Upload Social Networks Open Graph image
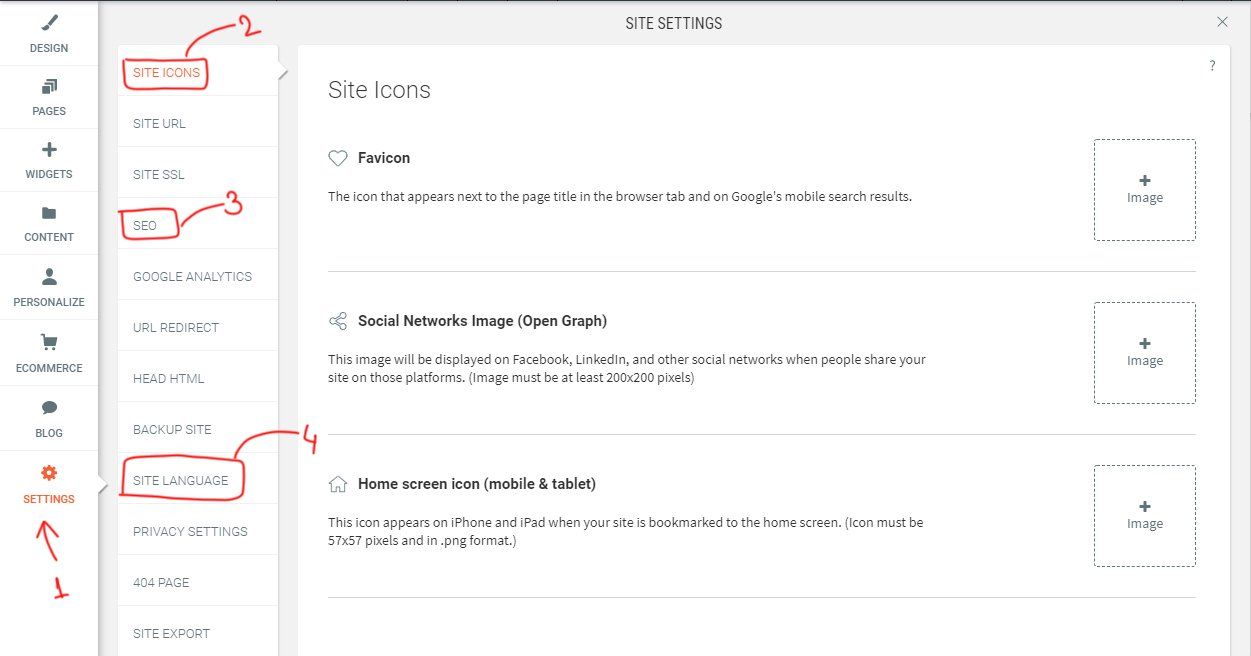The image size is (1251, 656). [1144, 353]
